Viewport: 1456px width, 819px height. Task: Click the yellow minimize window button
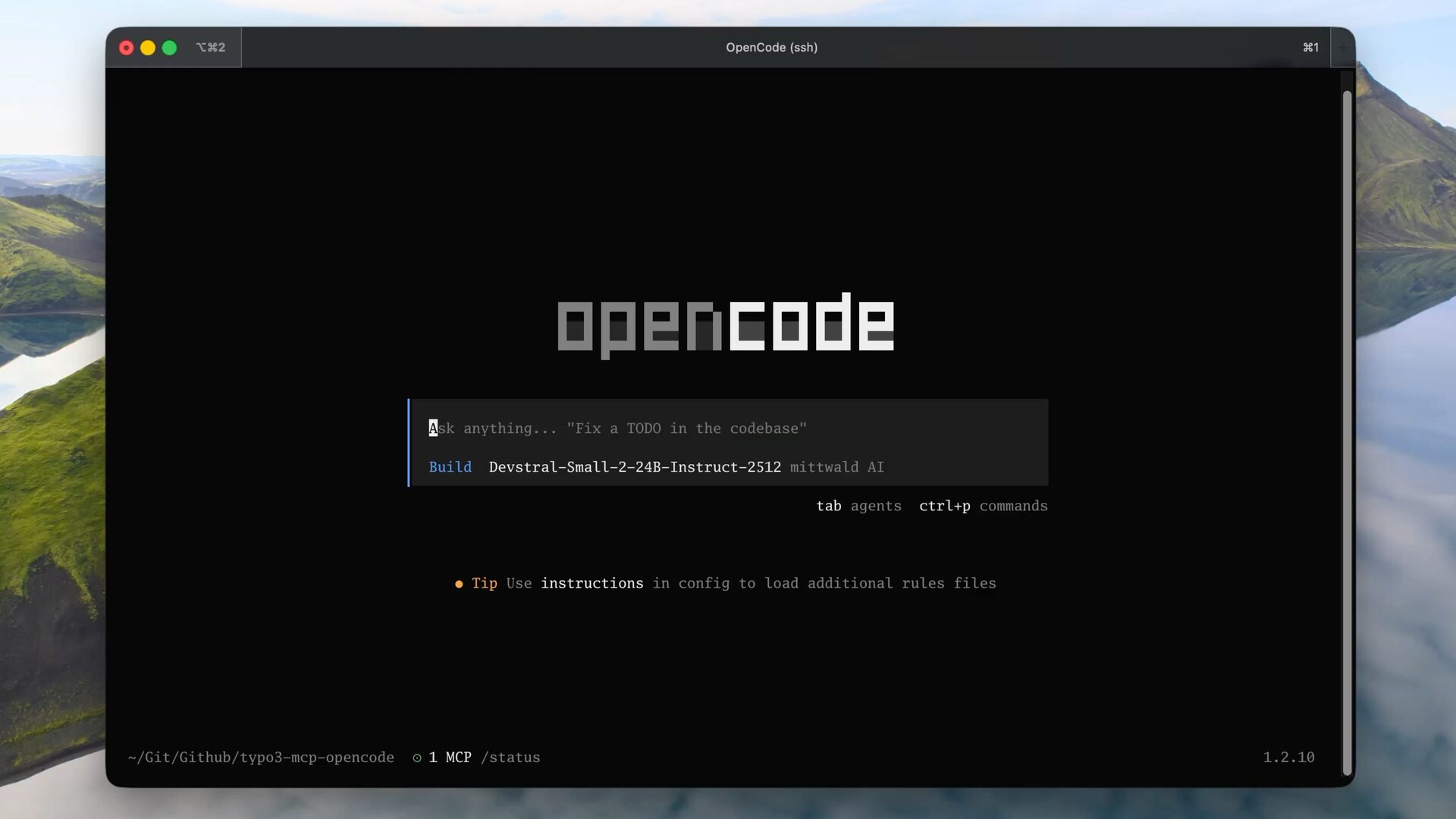(148, 48)
